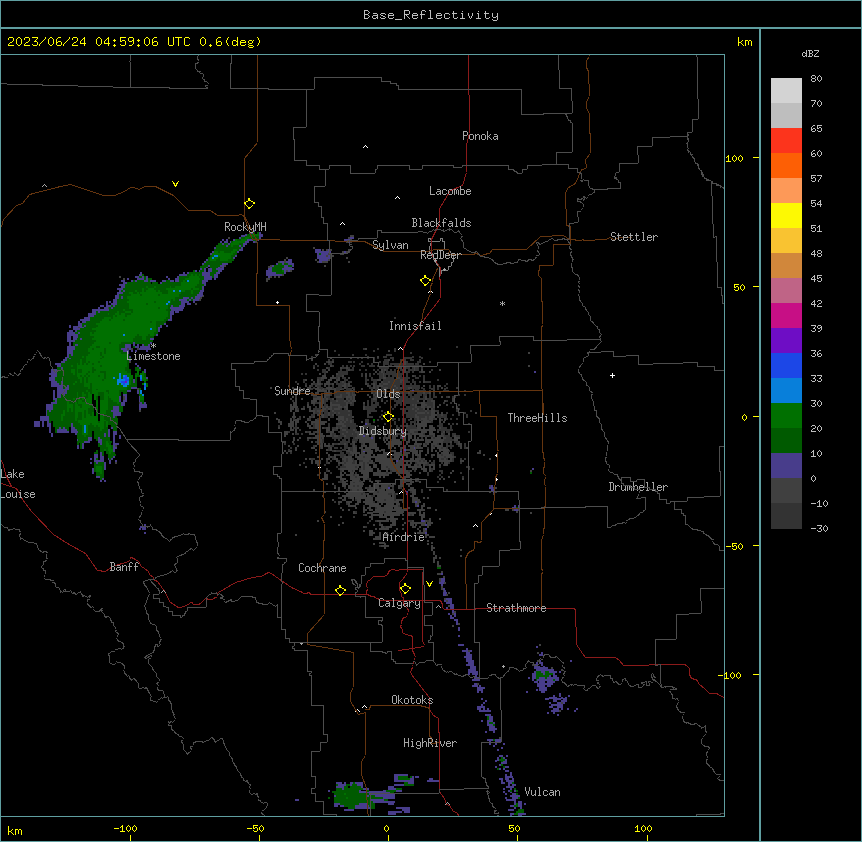
Task: Click the 60 dBZ orange color swatch
Action: 786,165
